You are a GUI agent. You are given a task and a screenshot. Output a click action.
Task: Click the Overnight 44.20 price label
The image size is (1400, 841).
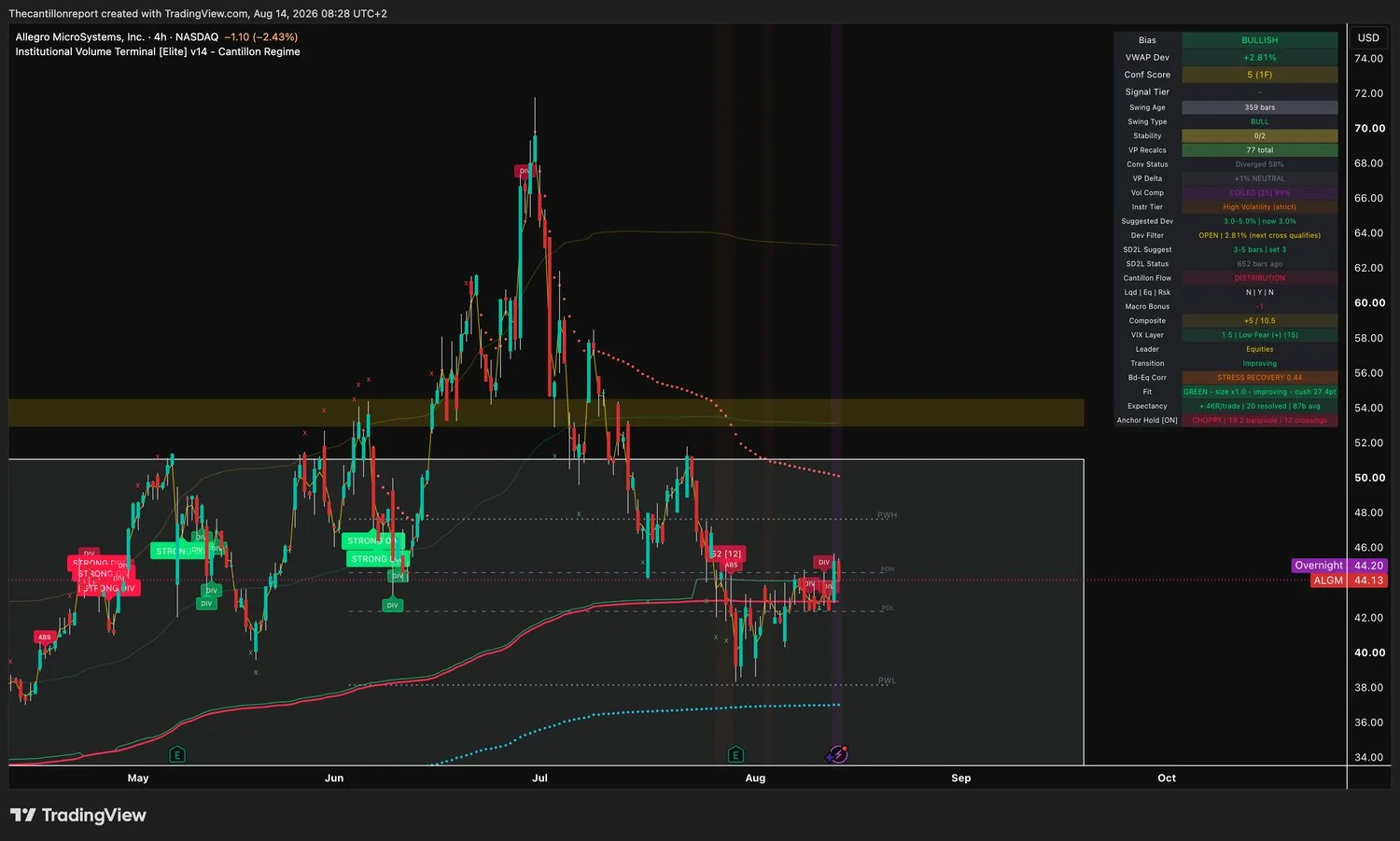[x=1339, y=566]
